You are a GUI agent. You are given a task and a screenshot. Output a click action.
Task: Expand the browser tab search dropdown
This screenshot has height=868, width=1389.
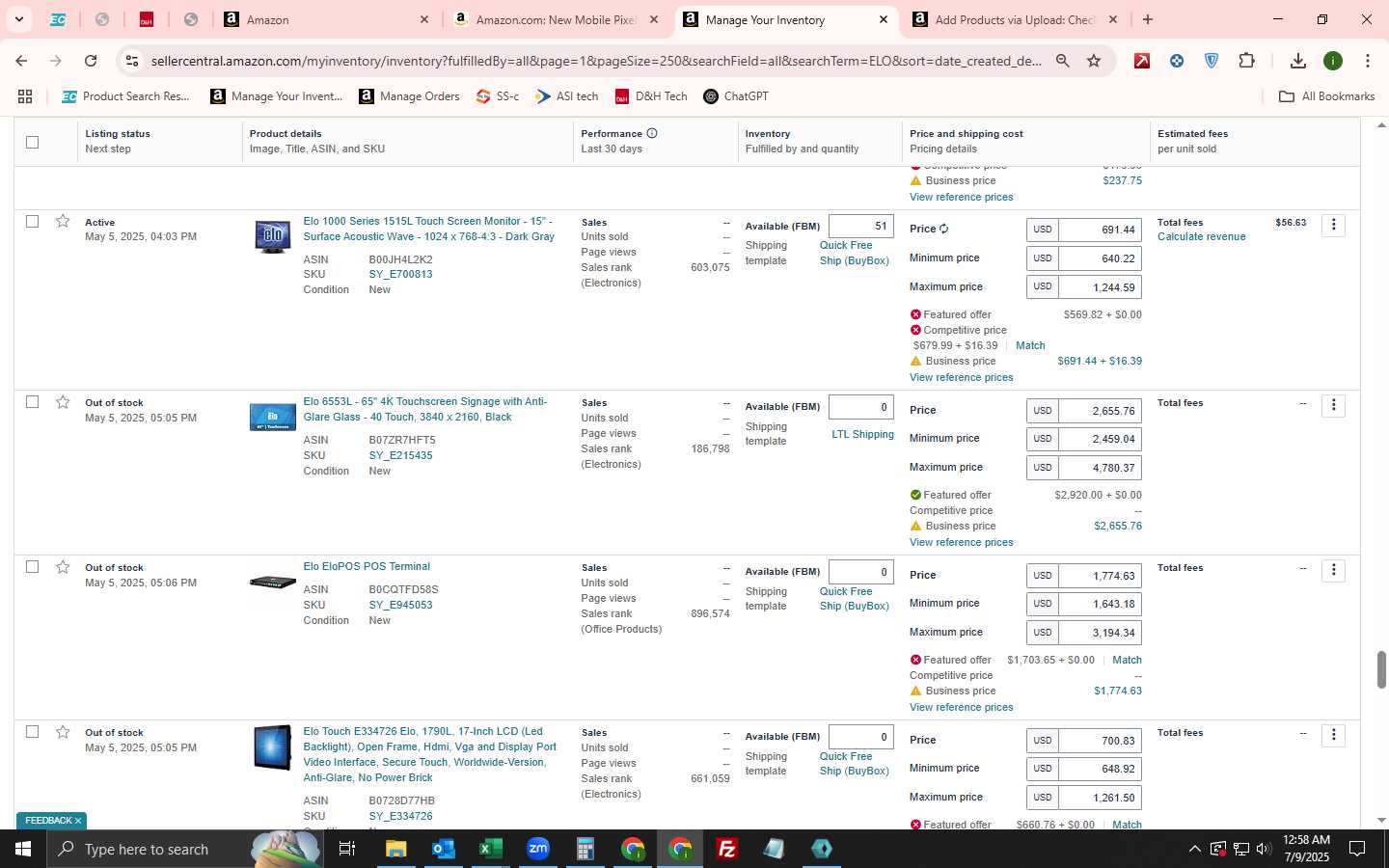click(18, 19)
